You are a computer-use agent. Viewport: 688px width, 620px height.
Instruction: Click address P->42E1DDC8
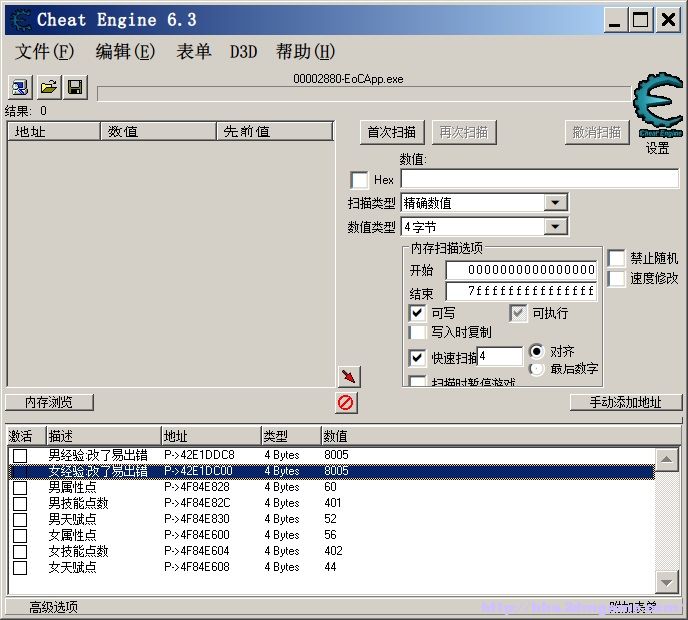click(199, 455)
